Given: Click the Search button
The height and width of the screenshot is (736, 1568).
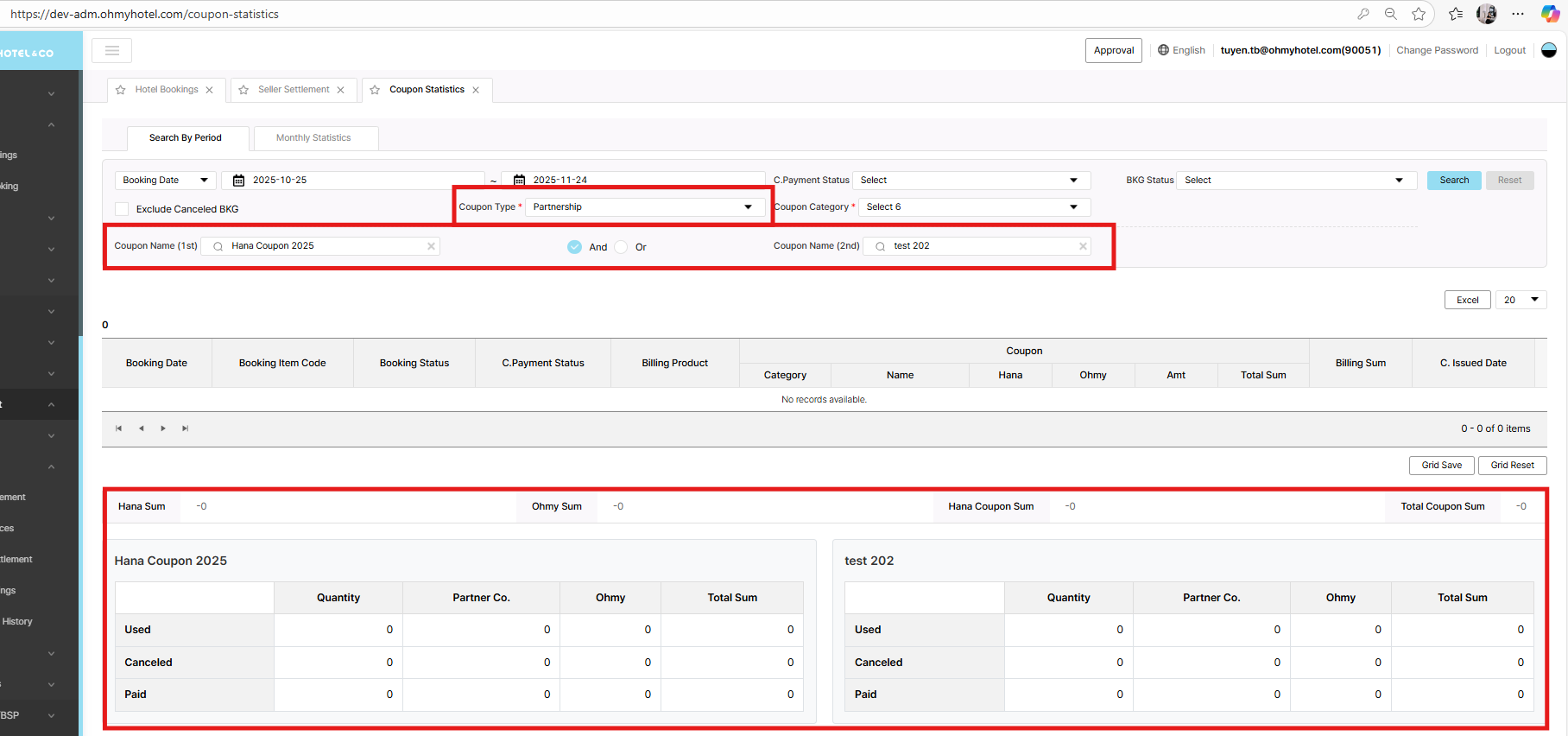Looking at the screenshot, I should tap(1453, 181).
